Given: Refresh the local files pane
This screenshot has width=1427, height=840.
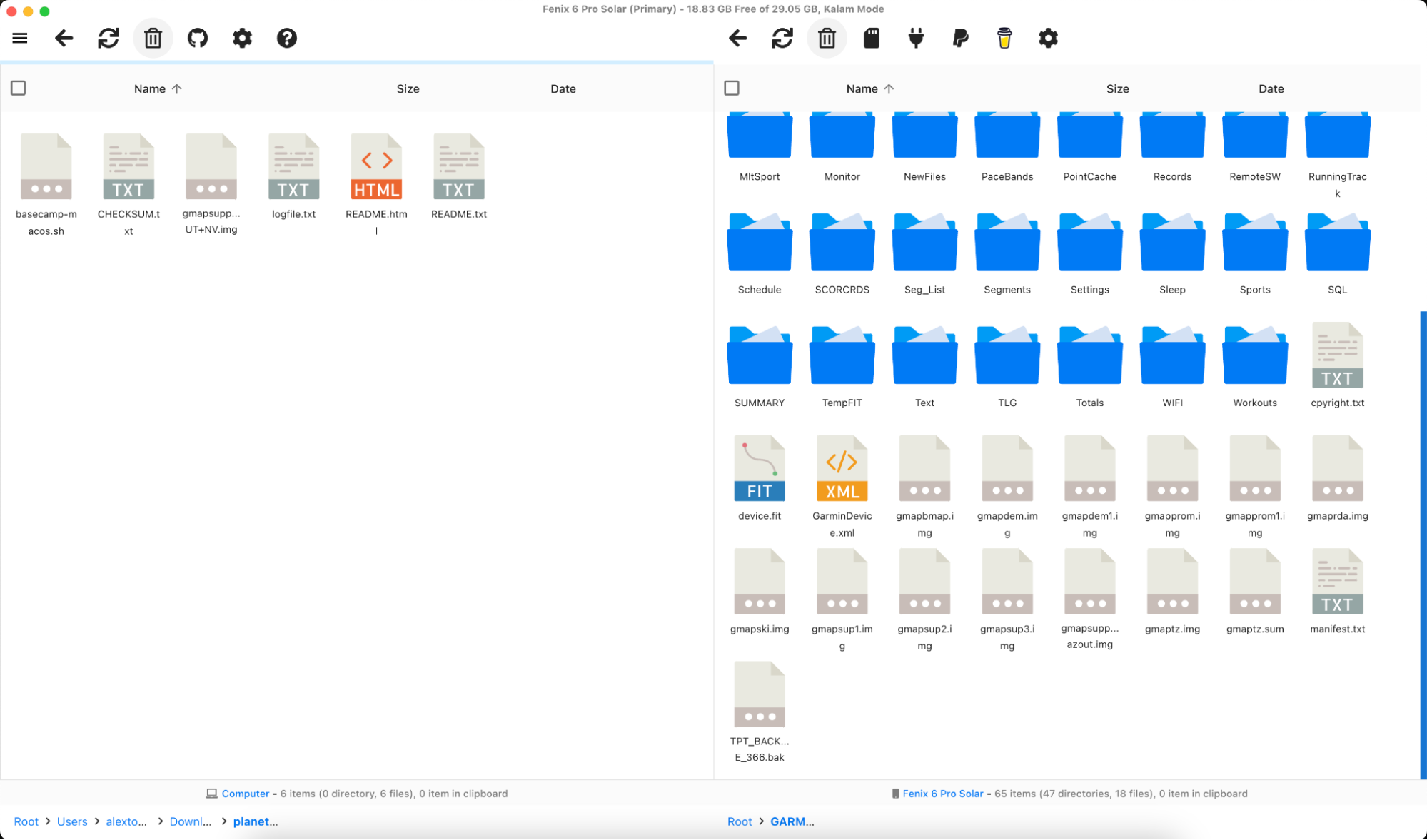Looking at the screenshot, I should tap(109, 38).
